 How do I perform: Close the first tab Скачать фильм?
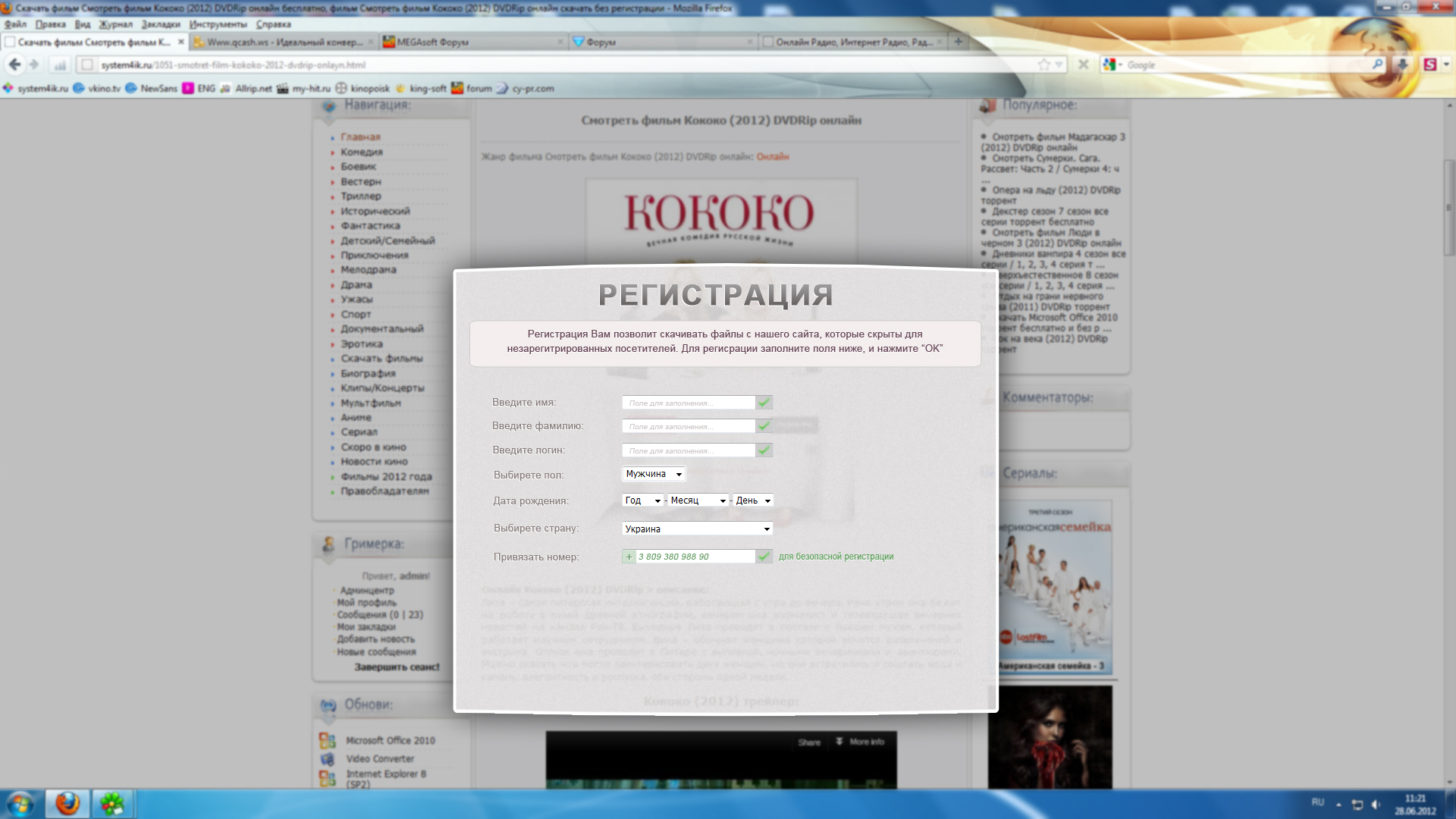coord(180,42)
